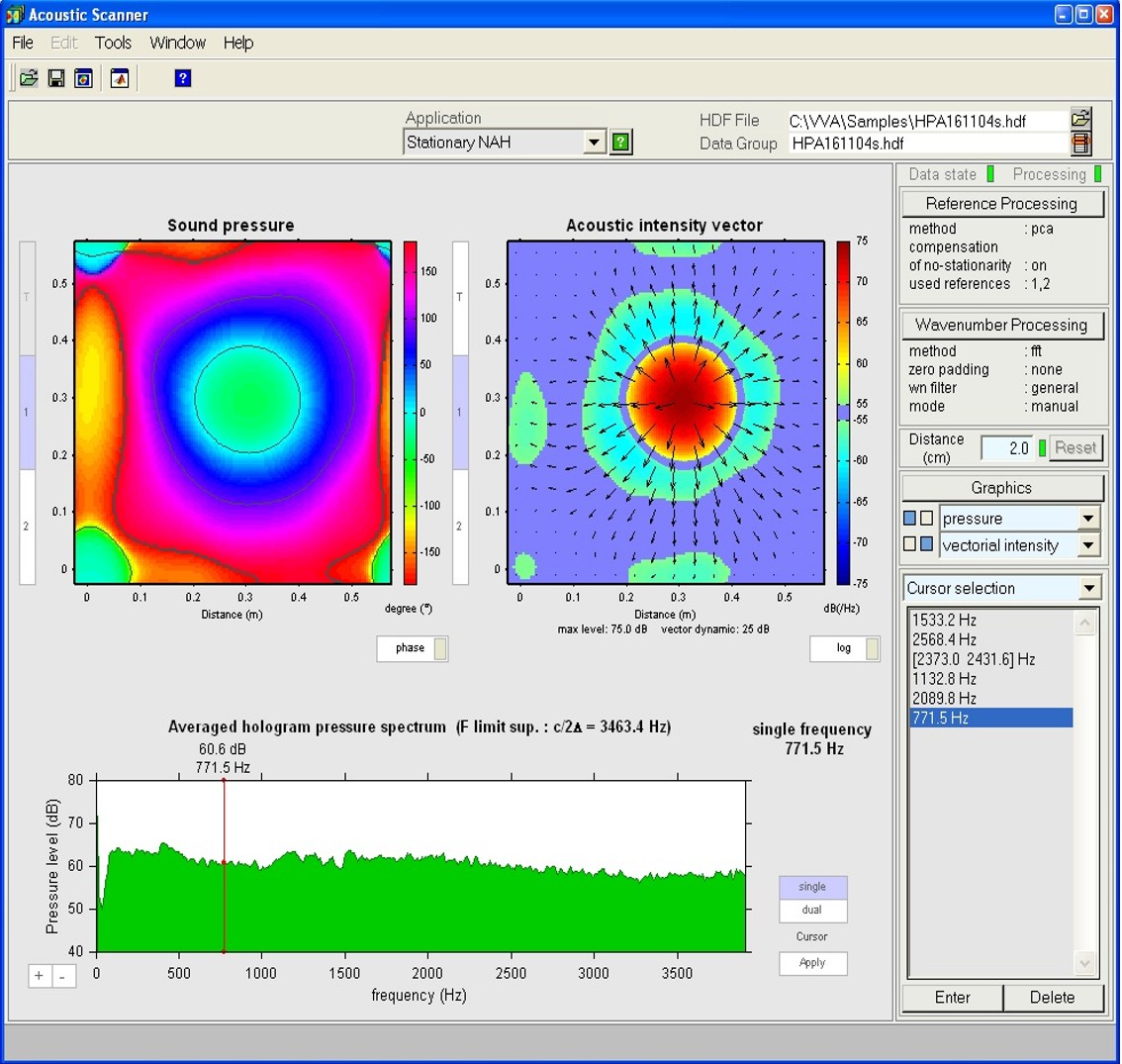Zoom in spectrum with the plus button

click(40, 975)
